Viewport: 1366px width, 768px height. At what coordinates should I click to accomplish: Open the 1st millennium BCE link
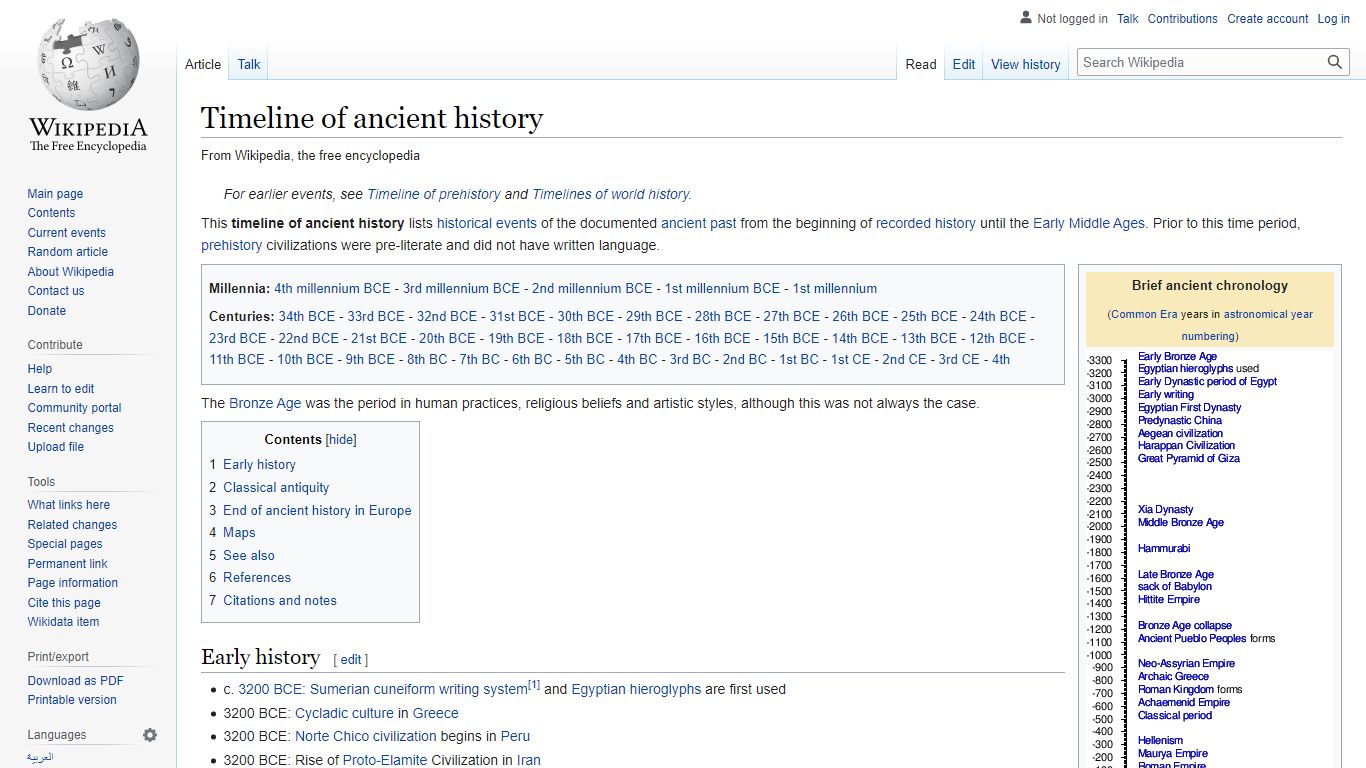(x=722, y=288)
